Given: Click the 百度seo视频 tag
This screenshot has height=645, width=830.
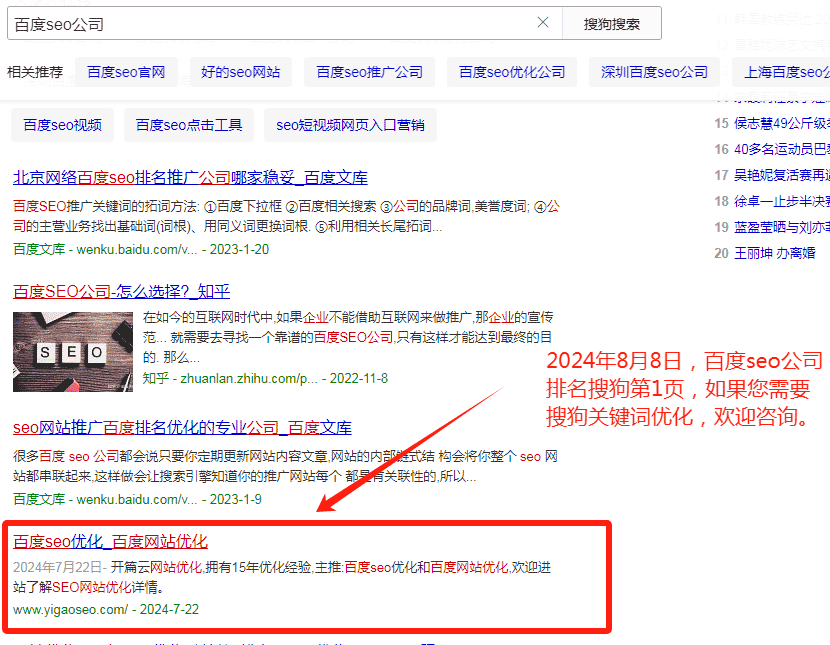Looking at the screenshot, I should 62,124.
